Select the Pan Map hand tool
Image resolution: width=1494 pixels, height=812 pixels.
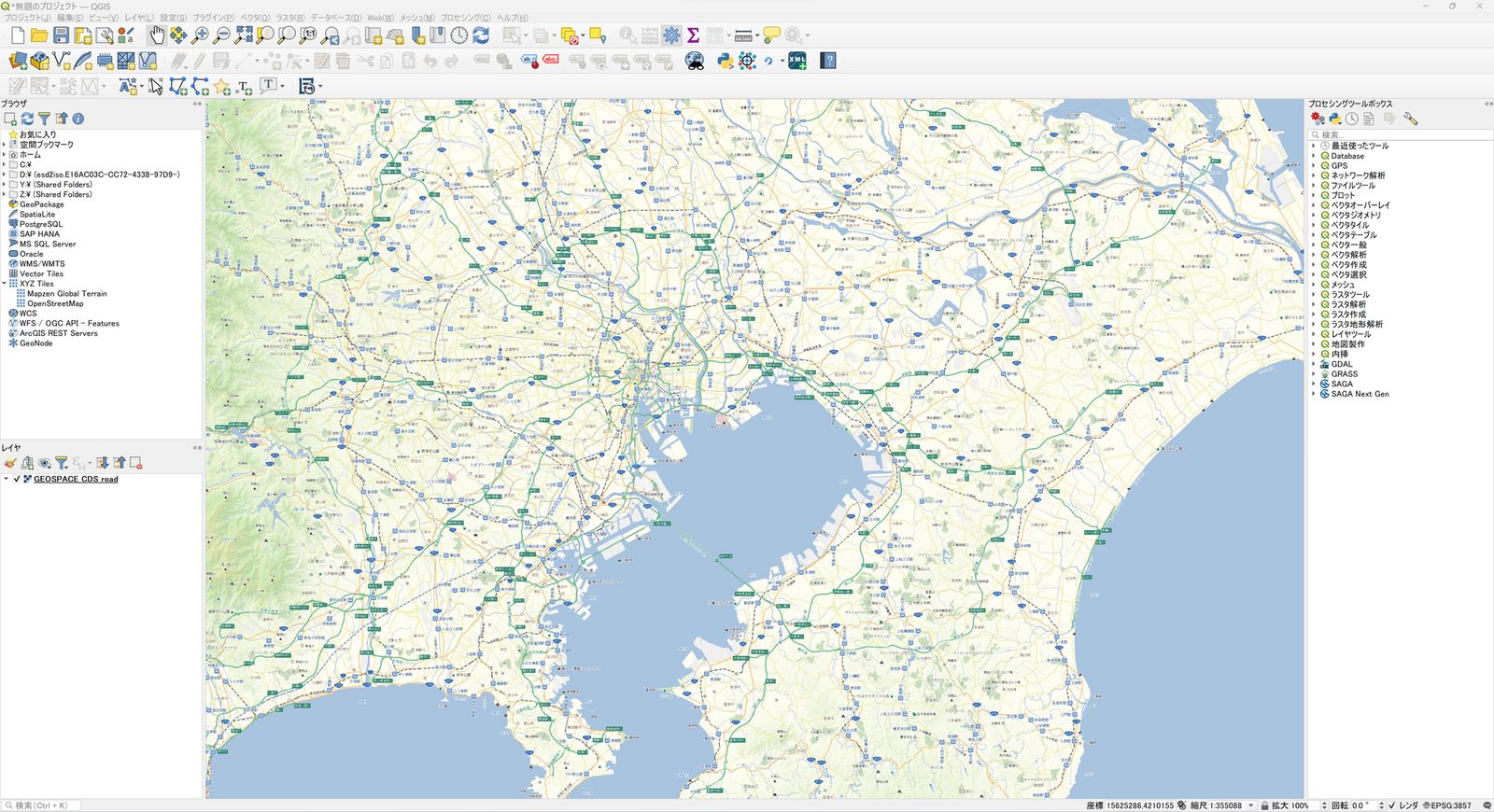tap(156, 35)
